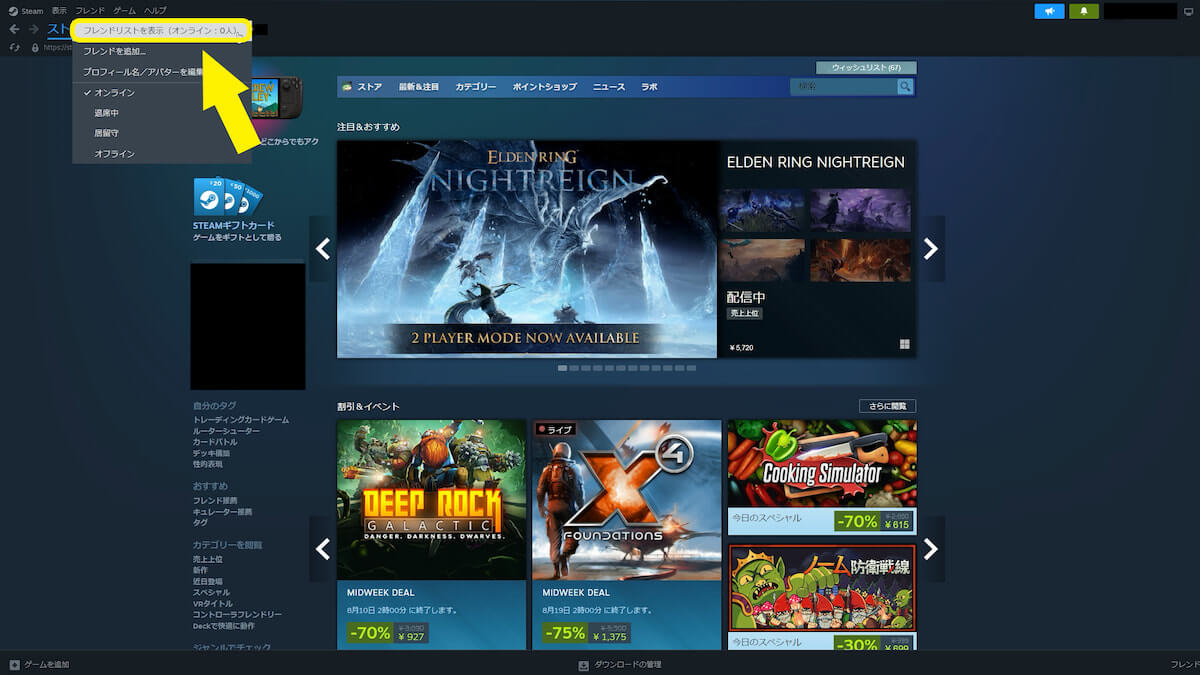Open トレーディングカードゲーム tag link
Image resolution: width=1200 pixels, height=675 pixels.
click(241, 420)
